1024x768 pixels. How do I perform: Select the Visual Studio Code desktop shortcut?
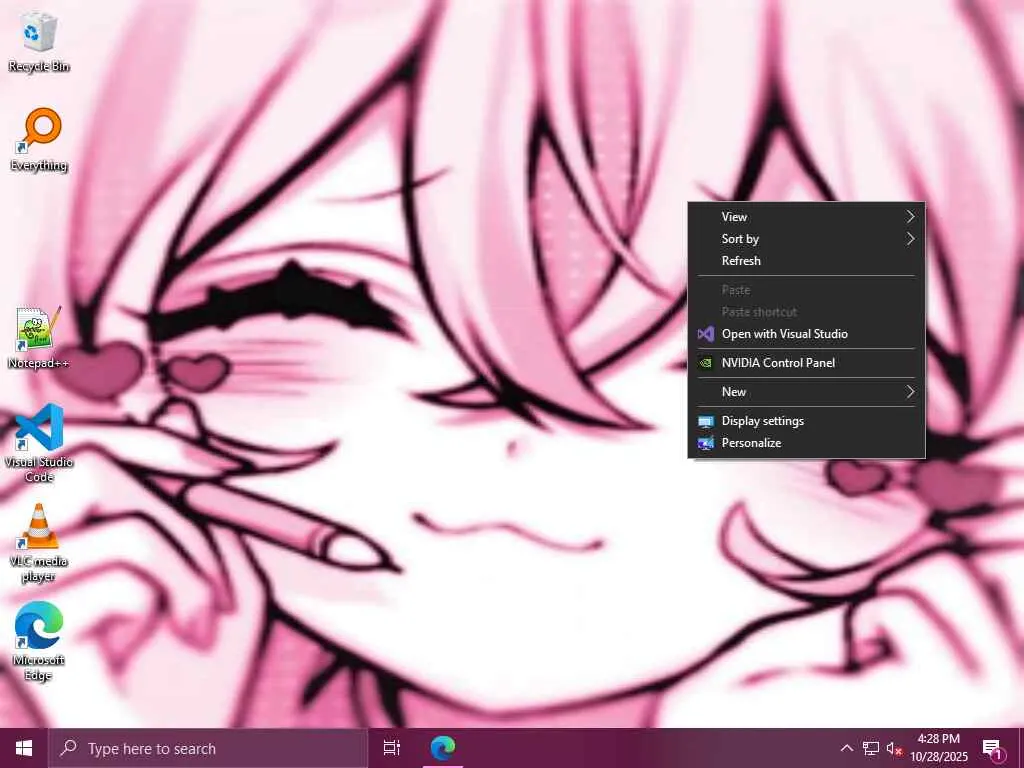coord(39,443)
